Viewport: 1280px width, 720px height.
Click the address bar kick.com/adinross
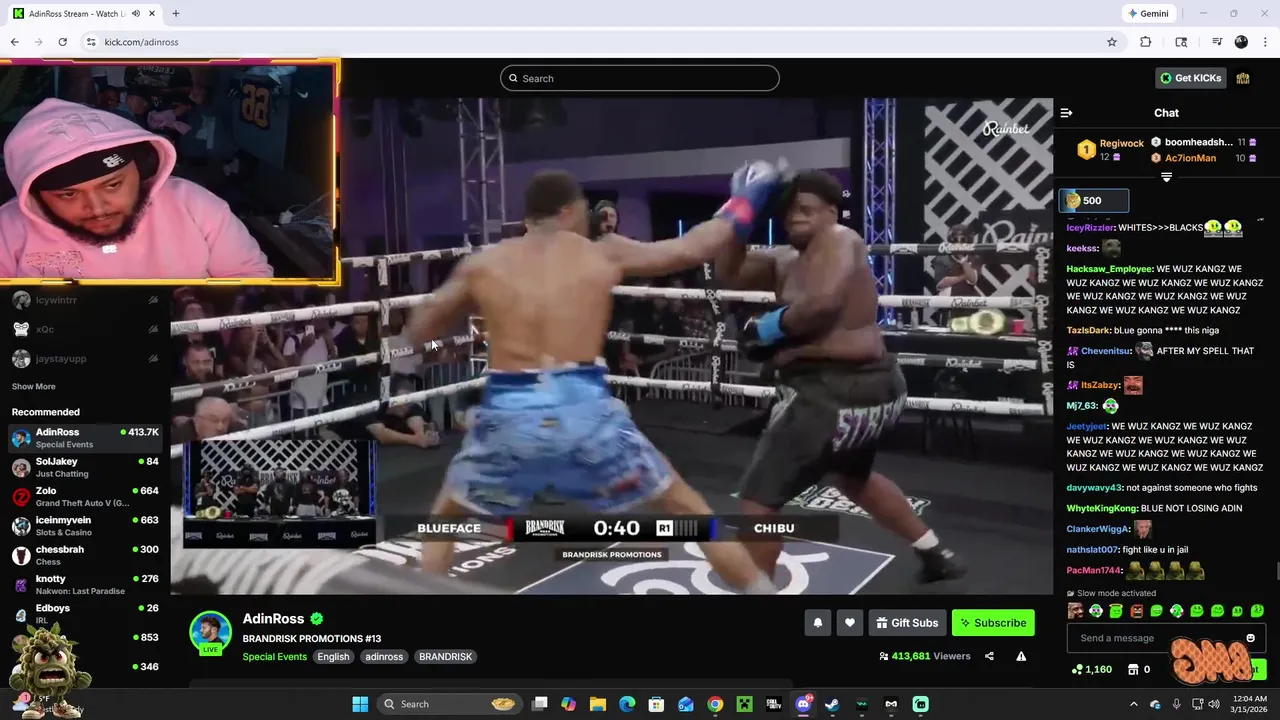pyautogui.click(x=141, y=42)
